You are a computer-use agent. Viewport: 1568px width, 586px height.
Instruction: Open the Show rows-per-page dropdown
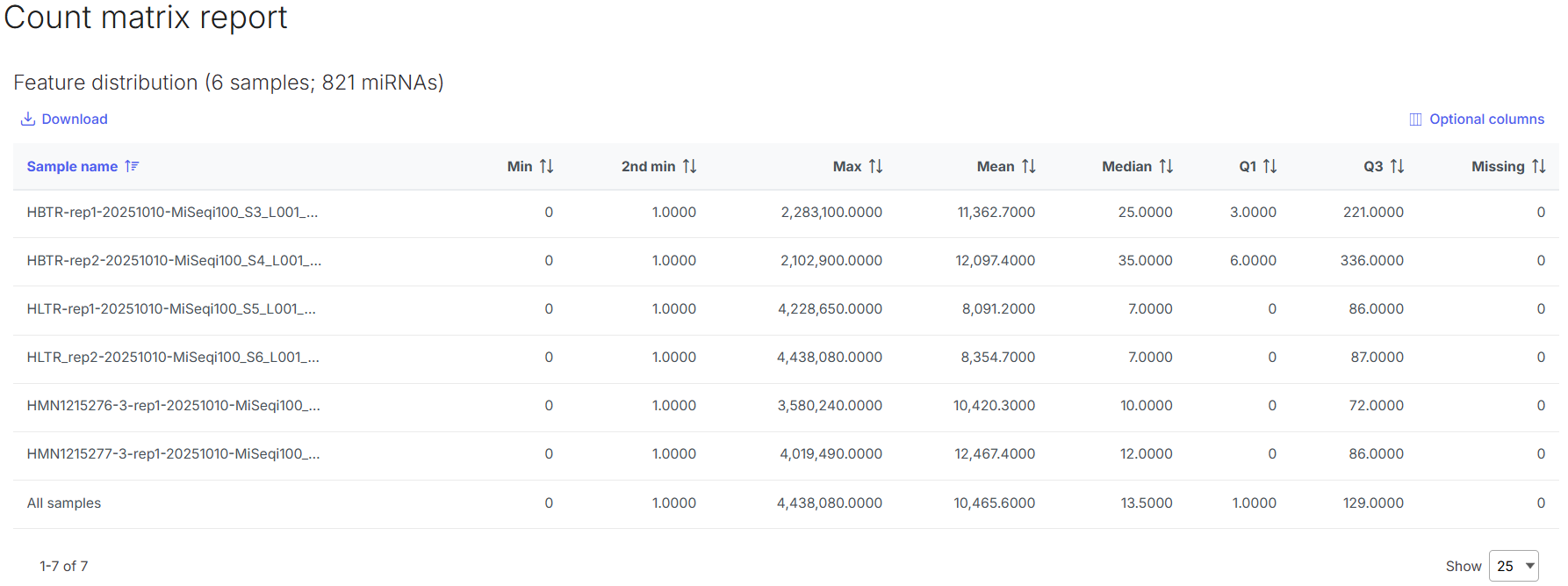coord(1514,566)
